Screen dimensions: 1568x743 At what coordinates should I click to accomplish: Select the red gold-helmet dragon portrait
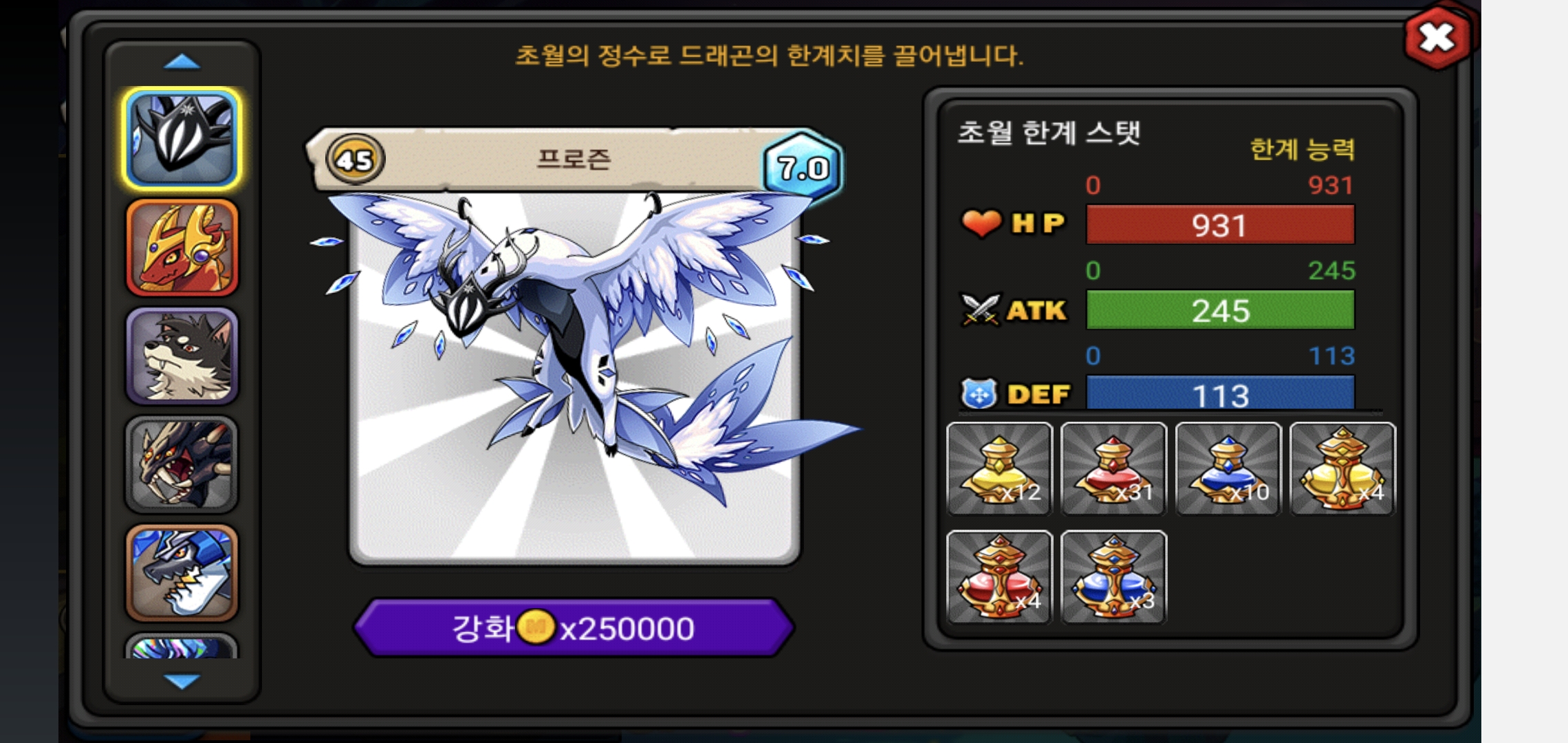tap(182, 248)
